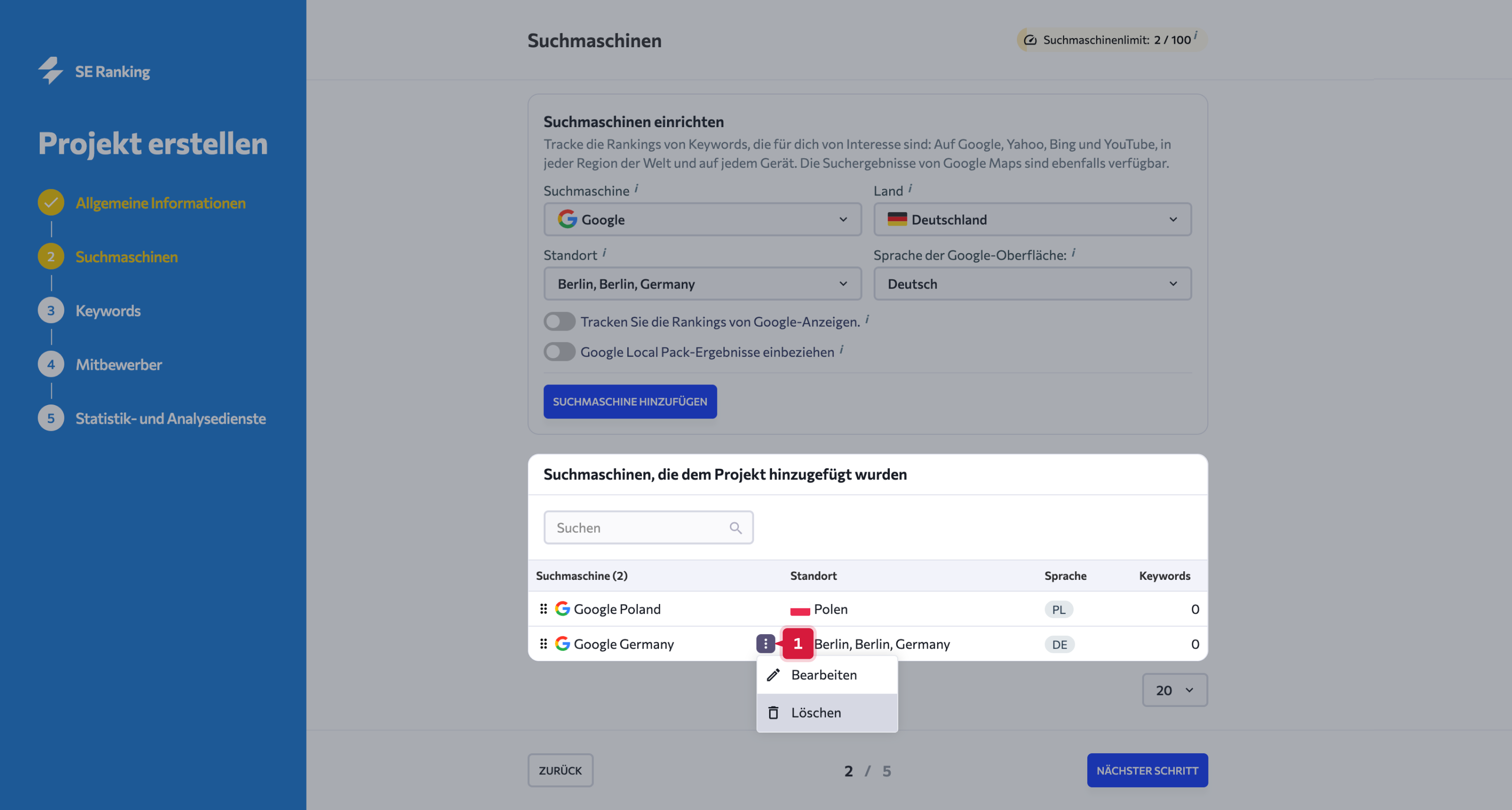Open the Suchmaschine dropdown showing Google
1512x810 pixels.
703,220
